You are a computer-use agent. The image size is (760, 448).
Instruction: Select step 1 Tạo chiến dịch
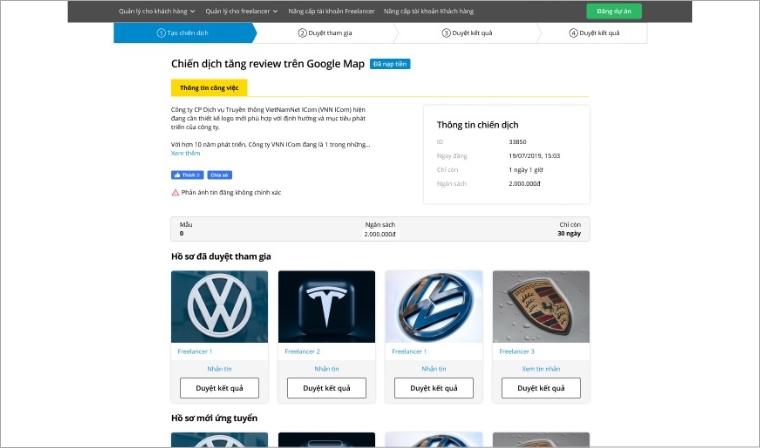183,33
